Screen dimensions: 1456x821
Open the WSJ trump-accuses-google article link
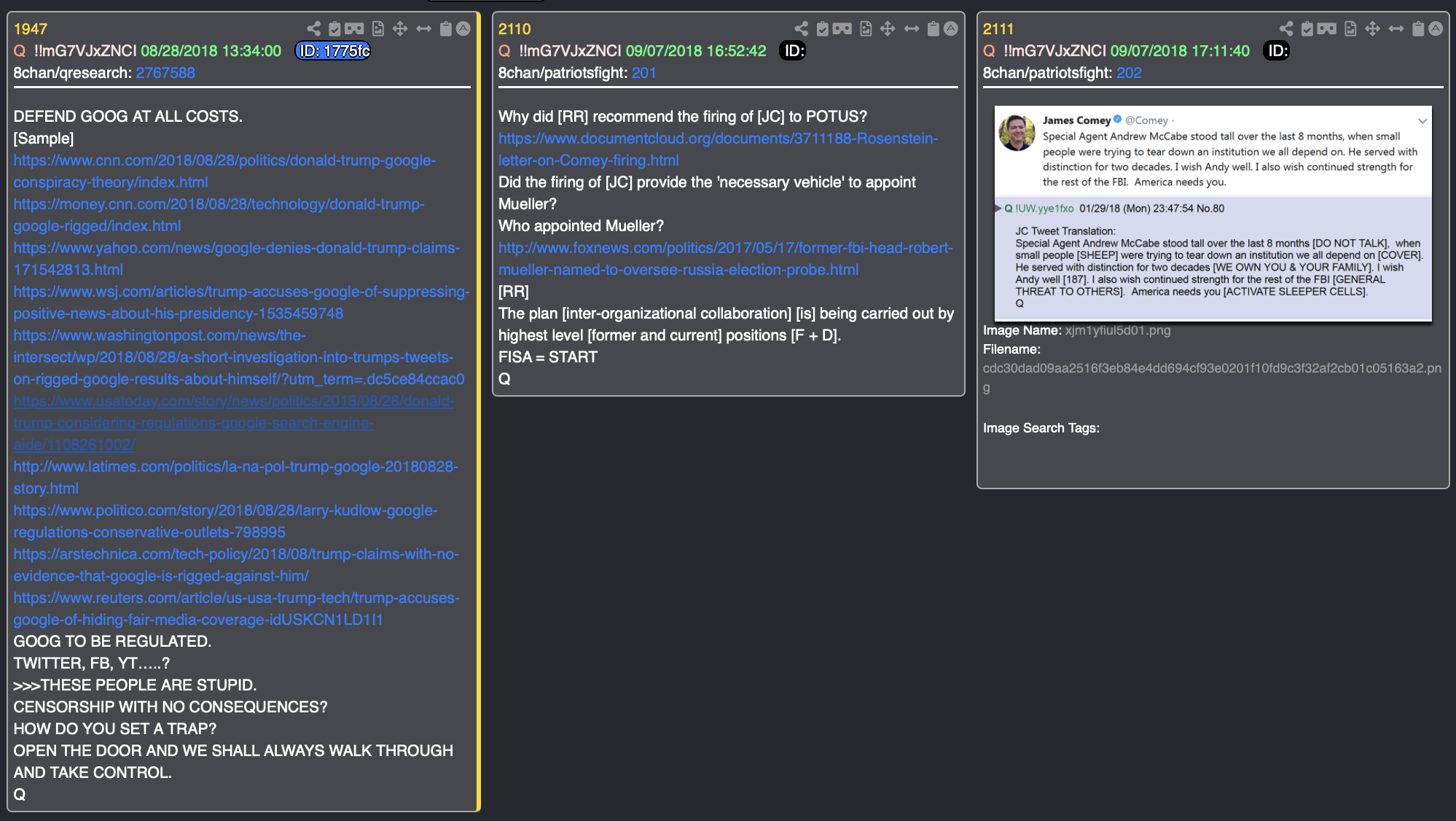click(241, 303)
